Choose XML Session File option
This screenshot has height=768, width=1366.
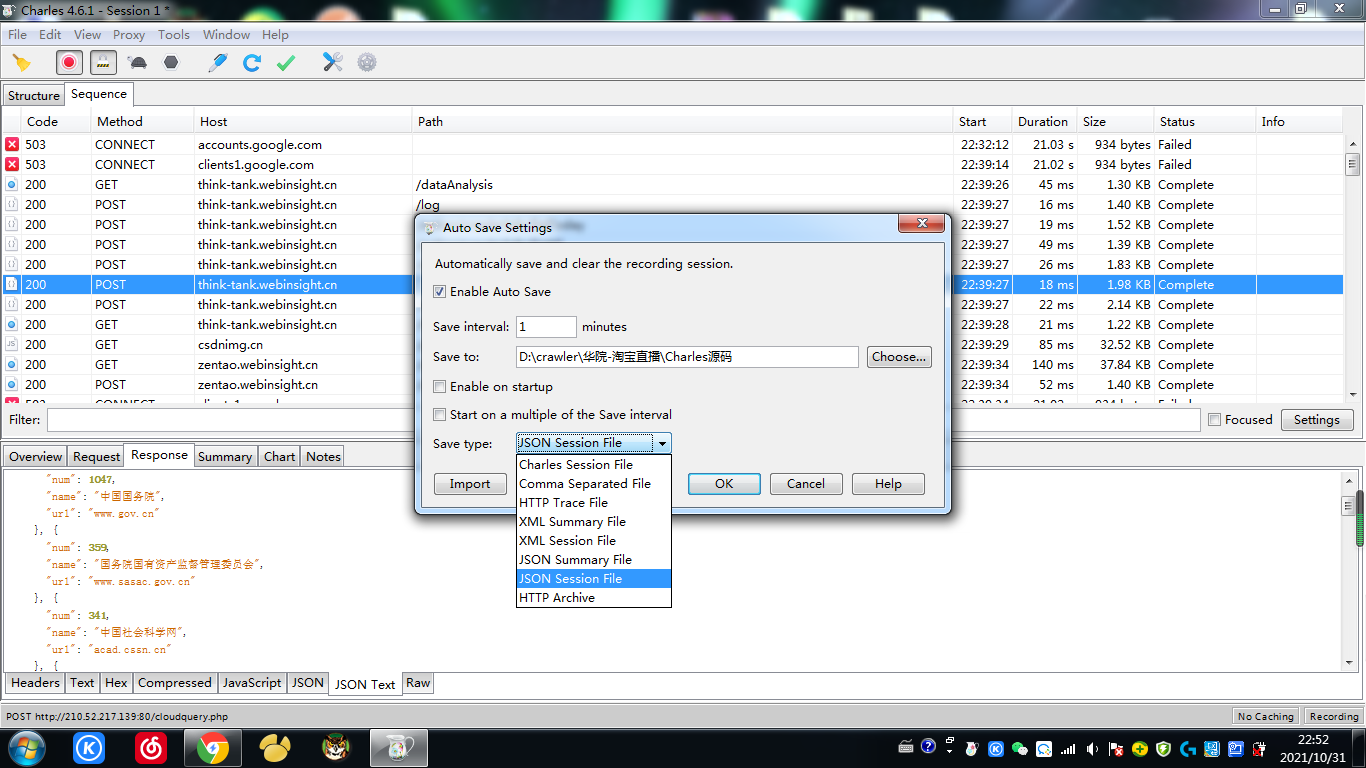pyautogui.click(x=594, y=541)
